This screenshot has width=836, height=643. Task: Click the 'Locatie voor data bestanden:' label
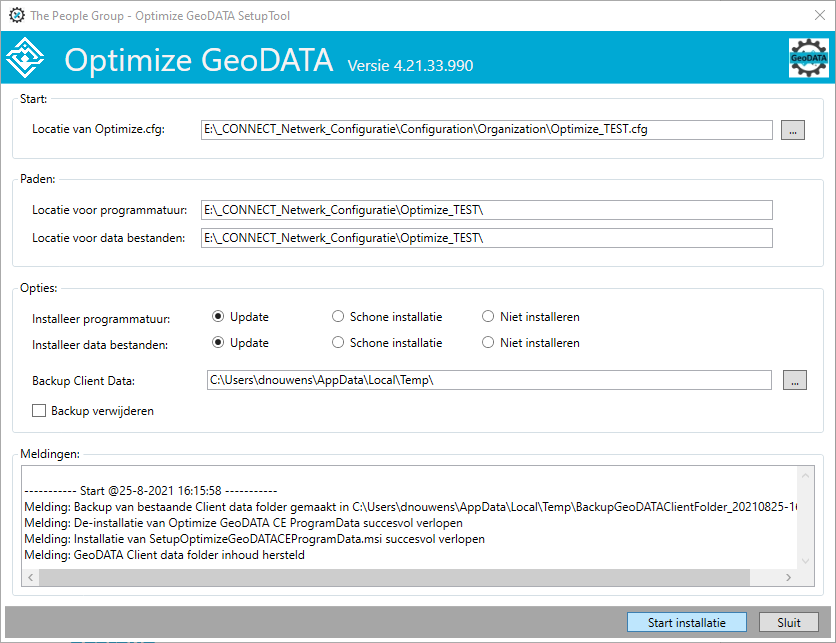tap(109, 238)
